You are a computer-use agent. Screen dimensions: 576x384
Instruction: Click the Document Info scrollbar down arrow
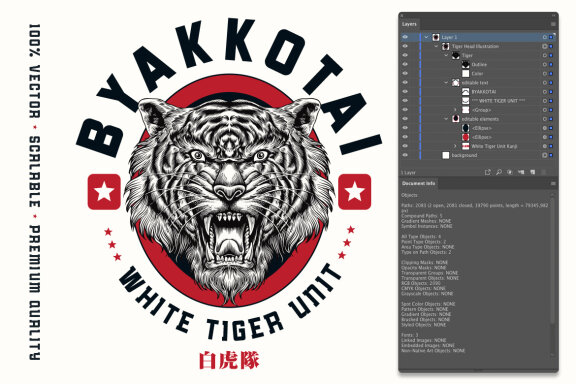(552, 355)
